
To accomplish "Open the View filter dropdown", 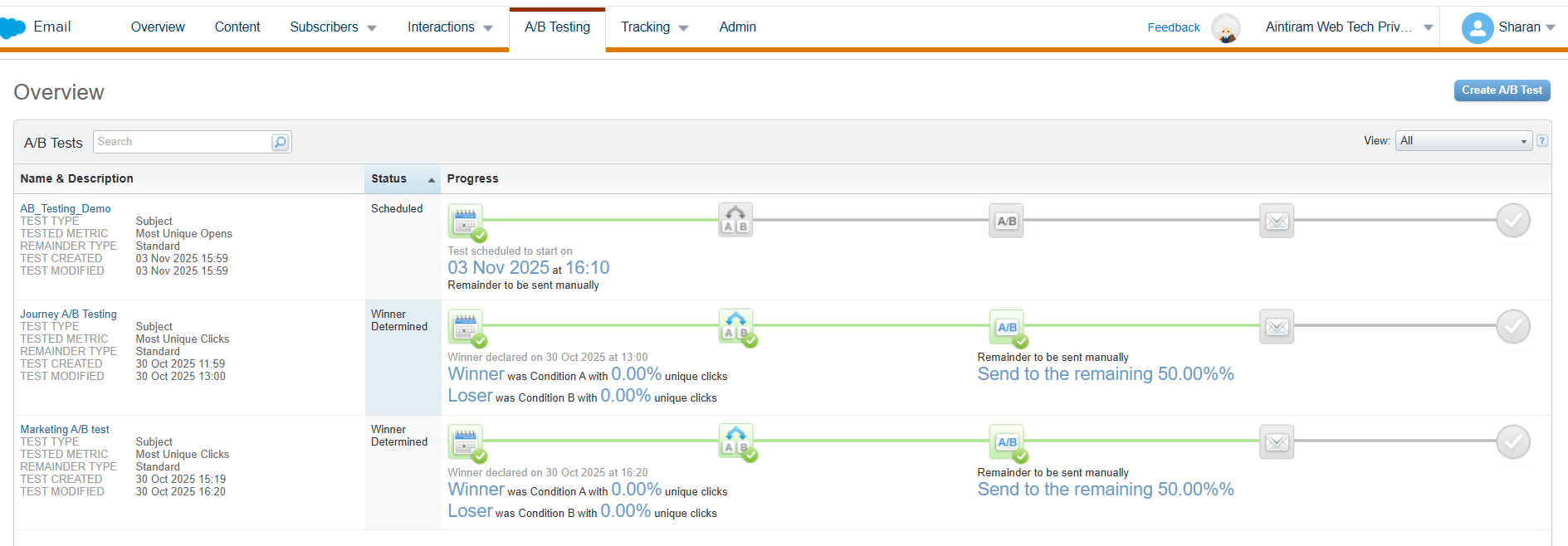I will pyautogui.click(x=1464, y=141).
